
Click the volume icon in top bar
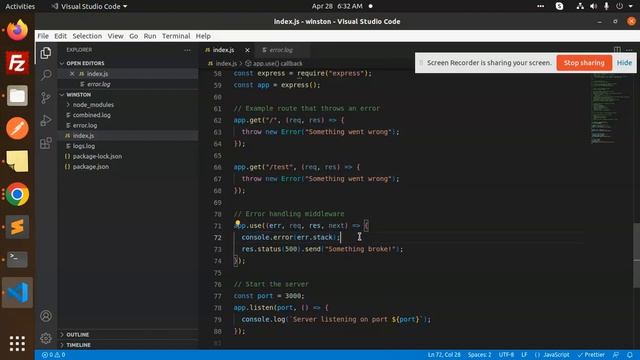click(x=593, y=6)
